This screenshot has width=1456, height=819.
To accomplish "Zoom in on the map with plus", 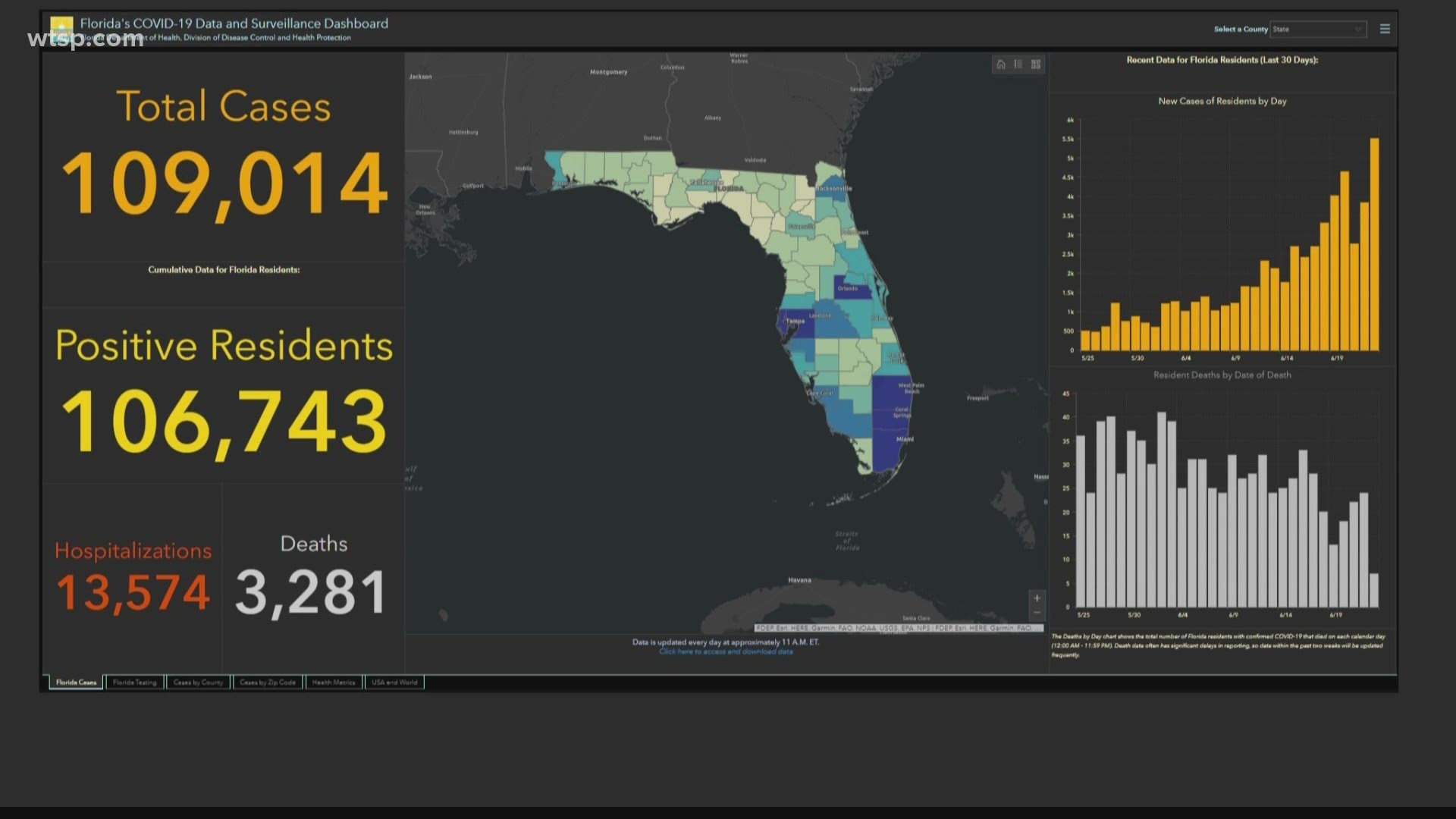I will 1037,598.
